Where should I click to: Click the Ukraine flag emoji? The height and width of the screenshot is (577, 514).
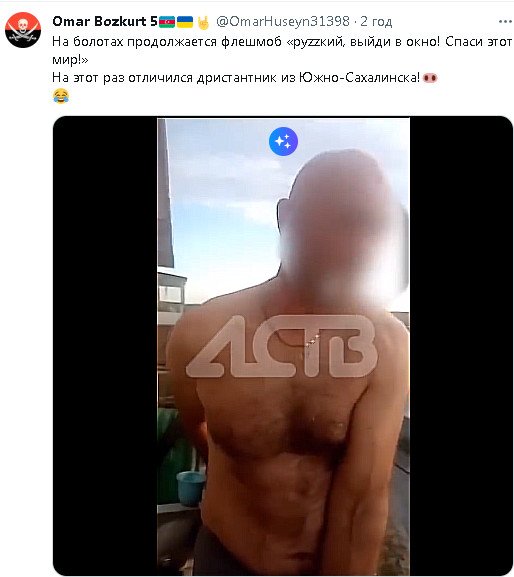[185, 22]
